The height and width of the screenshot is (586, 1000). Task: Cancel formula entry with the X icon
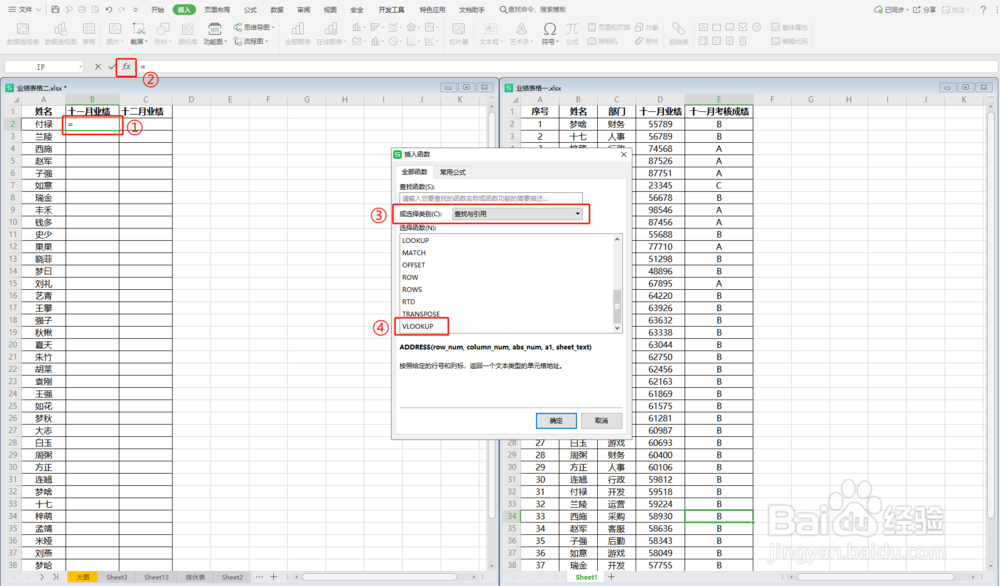(98, 66)
